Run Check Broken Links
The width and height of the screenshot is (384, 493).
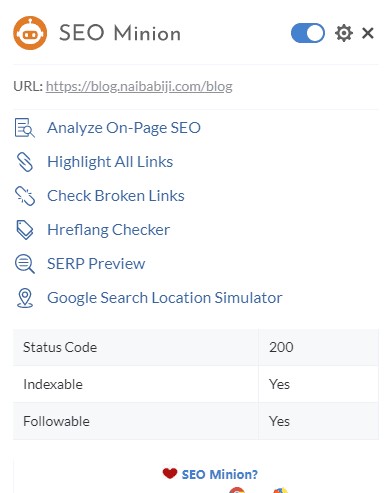(116, 196)
